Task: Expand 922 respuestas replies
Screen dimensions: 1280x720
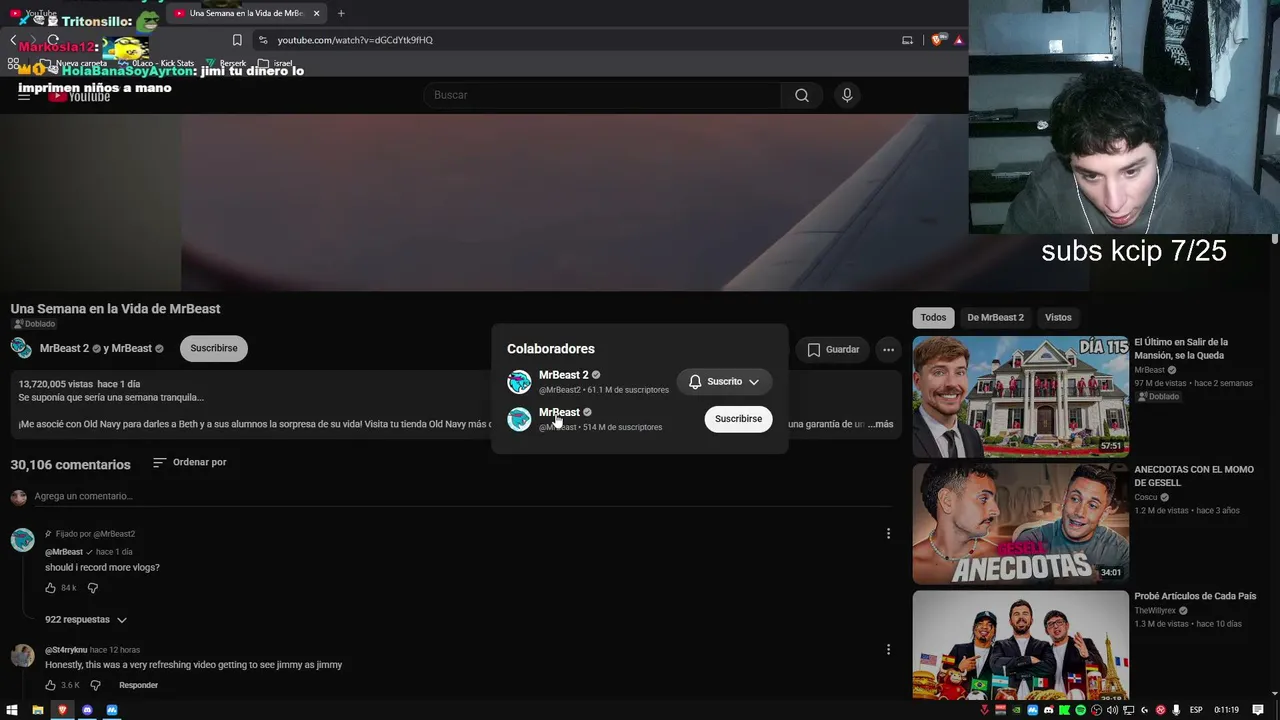Action: pos(86,620)
